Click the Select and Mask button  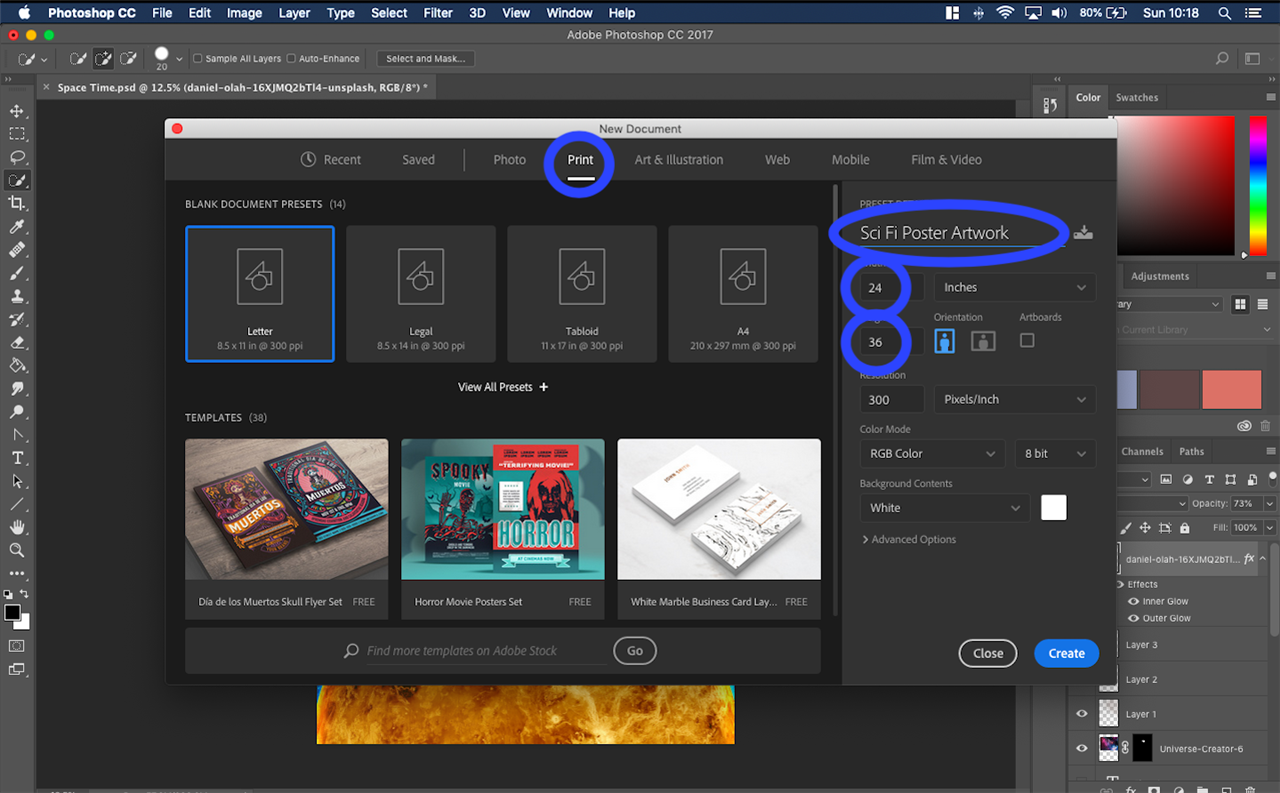click(x=425, y=59)
